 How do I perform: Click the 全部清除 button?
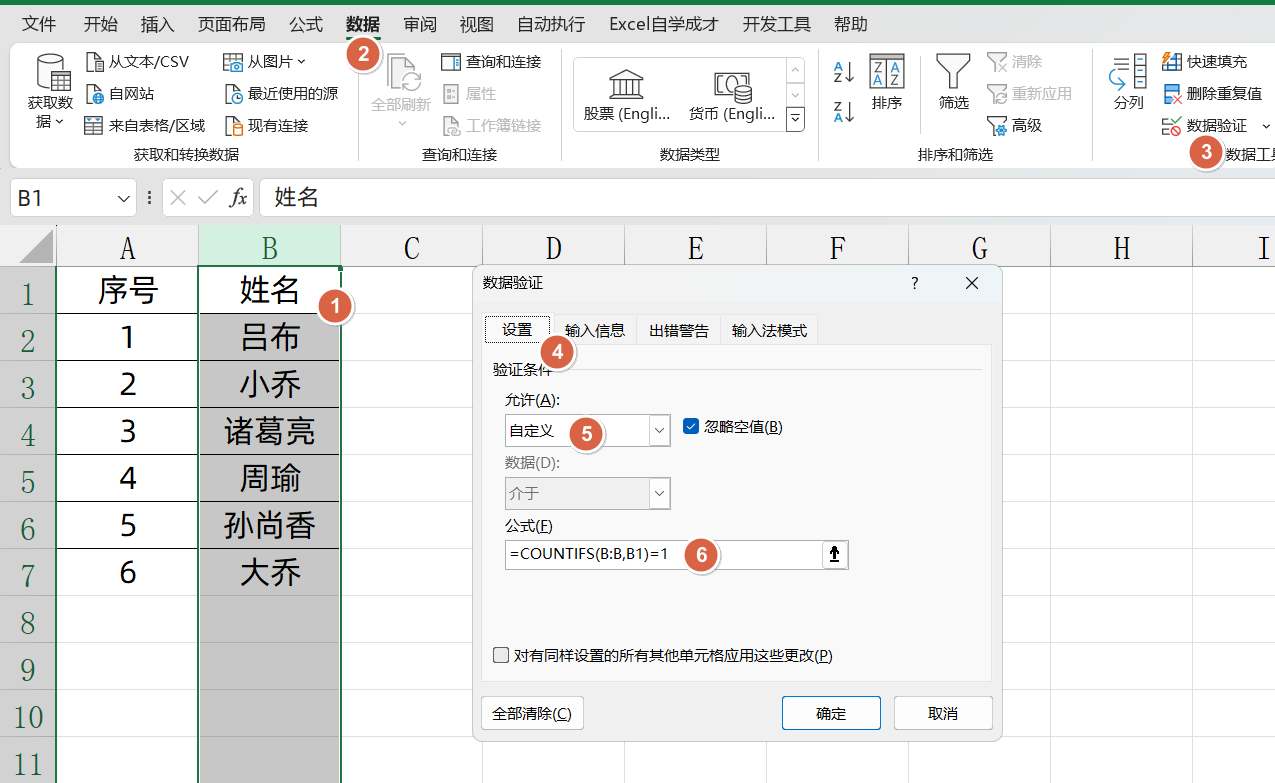click(x=532, y=713)
